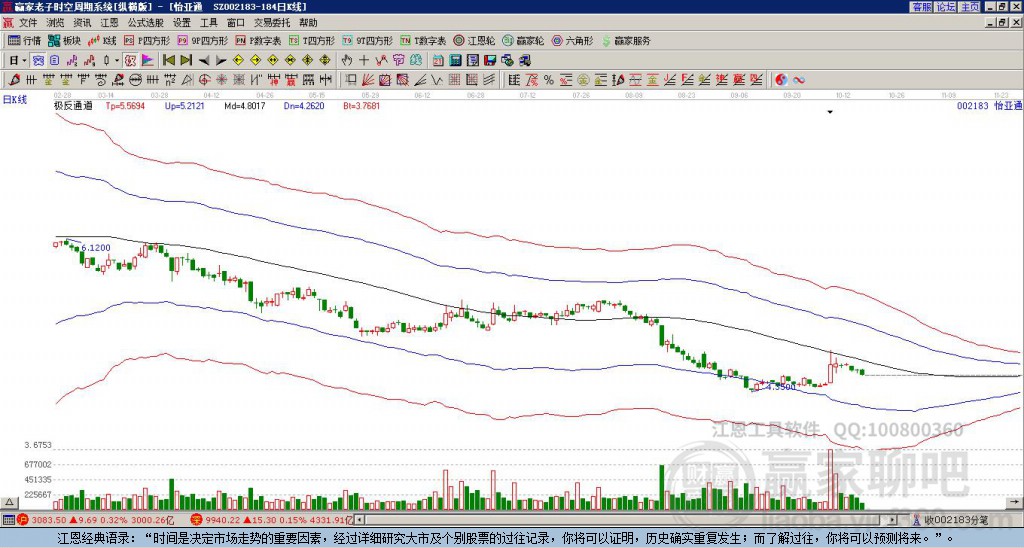Click the 行情 toolbar button

tap(24, 40)
